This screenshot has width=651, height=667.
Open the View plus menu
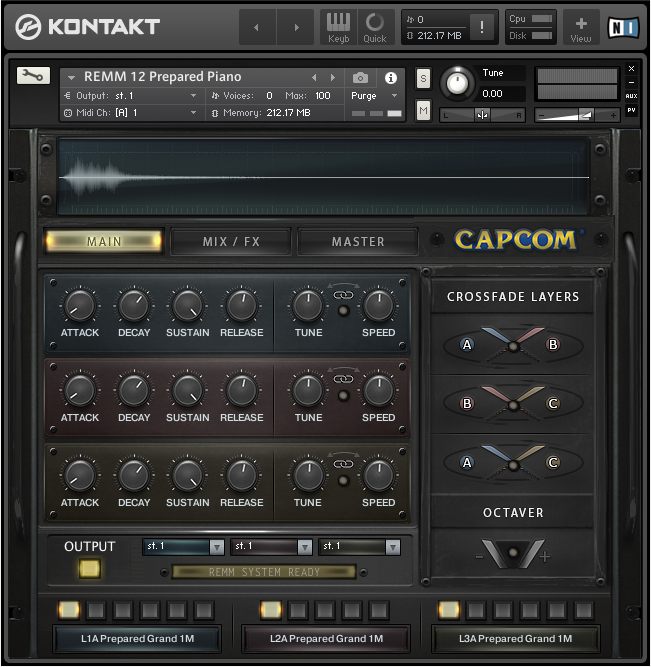(x=581, y=27)
